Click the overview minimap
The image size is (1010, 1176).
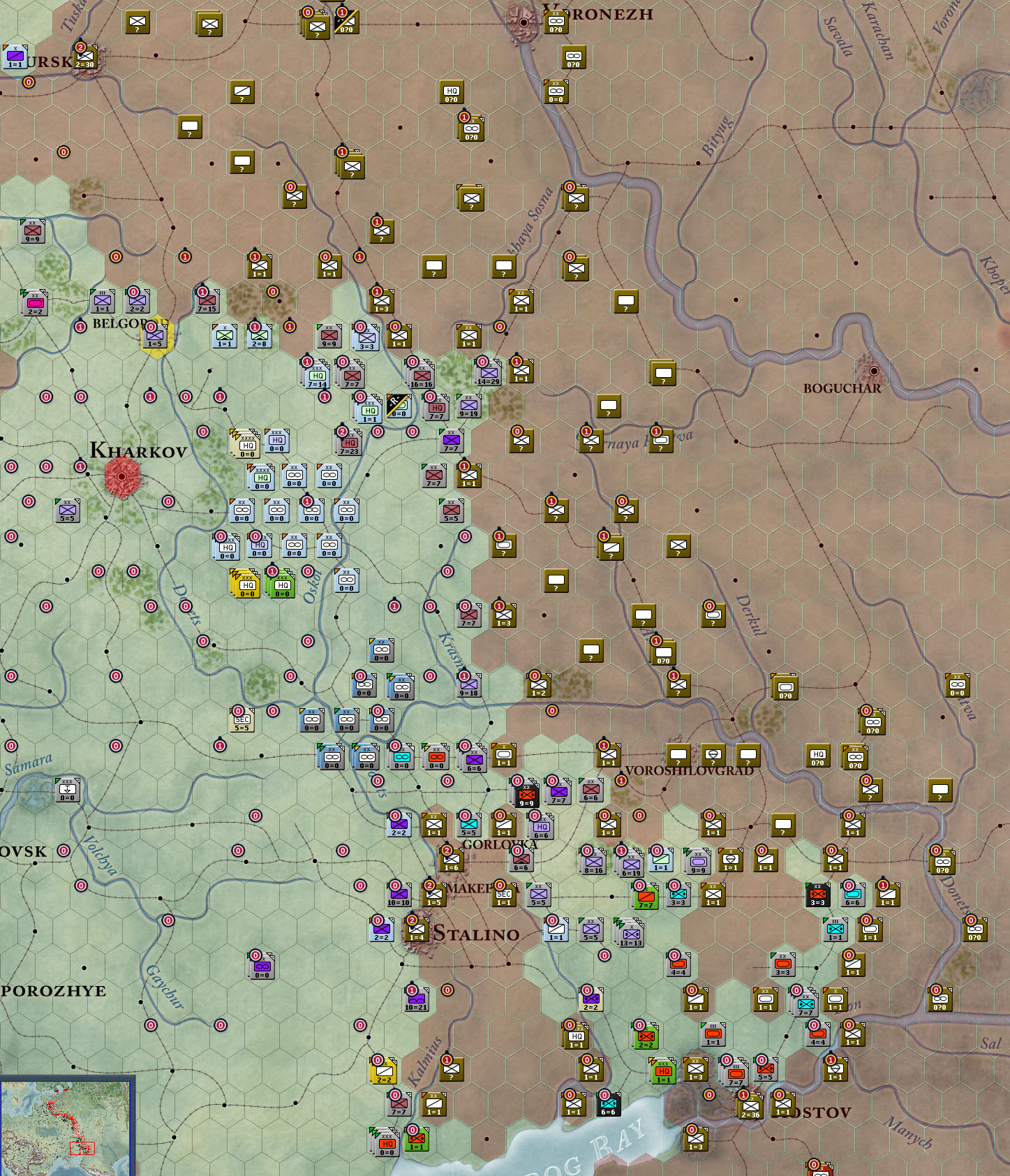click(66, 1126)
